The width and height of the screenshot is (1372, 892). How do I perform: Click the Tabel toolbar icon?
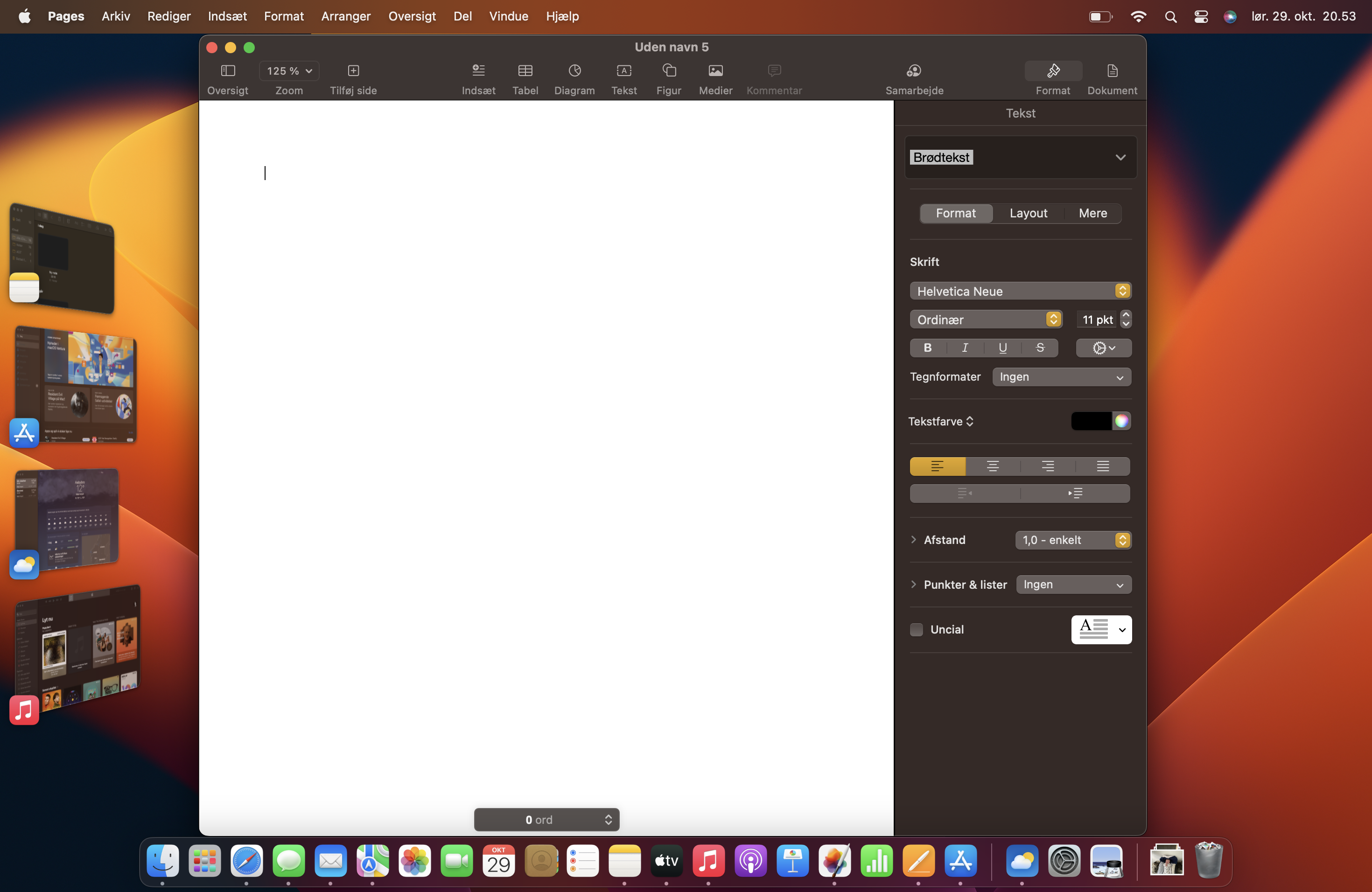525,71
